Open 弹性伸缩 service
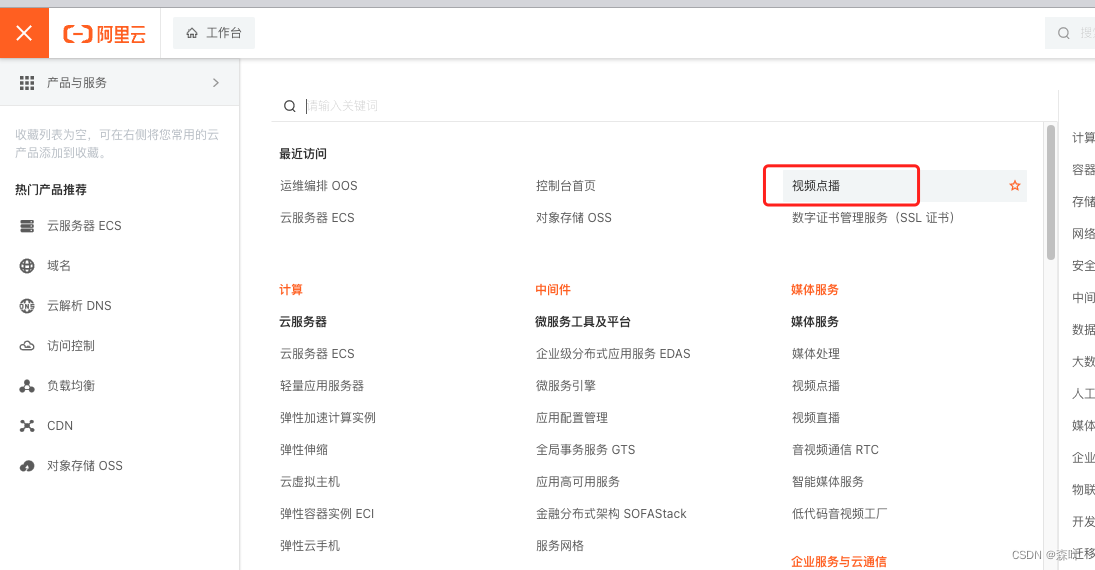The width and height of the screenshot is (1095, 570). click(x=304, y=450)
